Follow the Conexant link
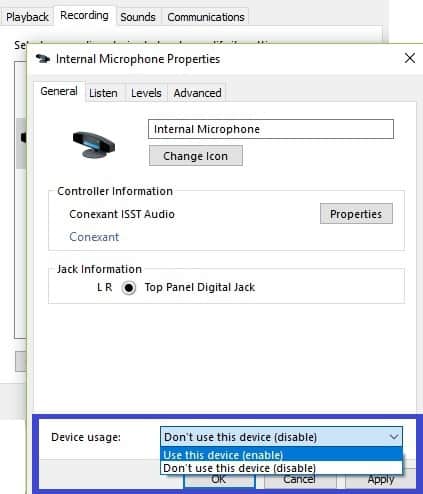This screenshot has height=494, width=423. [x=94, y=237]
